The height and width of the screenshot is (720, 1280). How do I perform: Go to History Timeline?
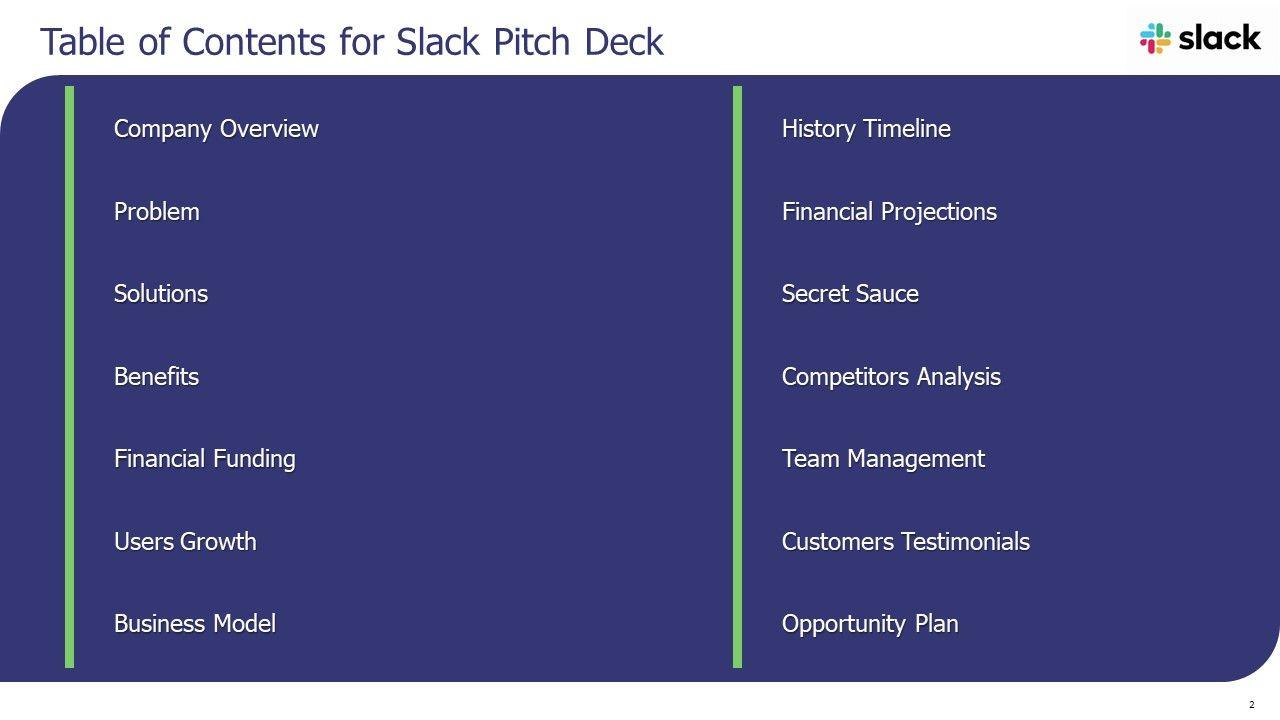[866, 129]
